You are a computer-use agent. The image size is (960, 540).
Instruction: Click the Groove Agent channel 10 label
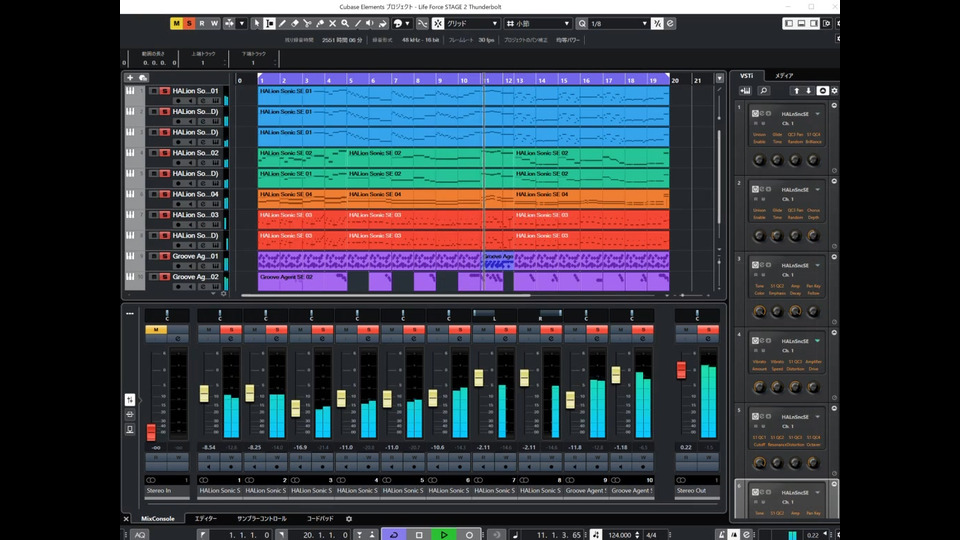click(x=632, y=490)
